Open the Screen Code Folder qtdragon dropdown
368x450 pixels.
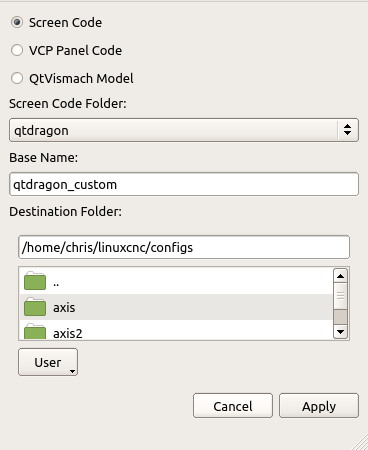(x=184, y=130)
